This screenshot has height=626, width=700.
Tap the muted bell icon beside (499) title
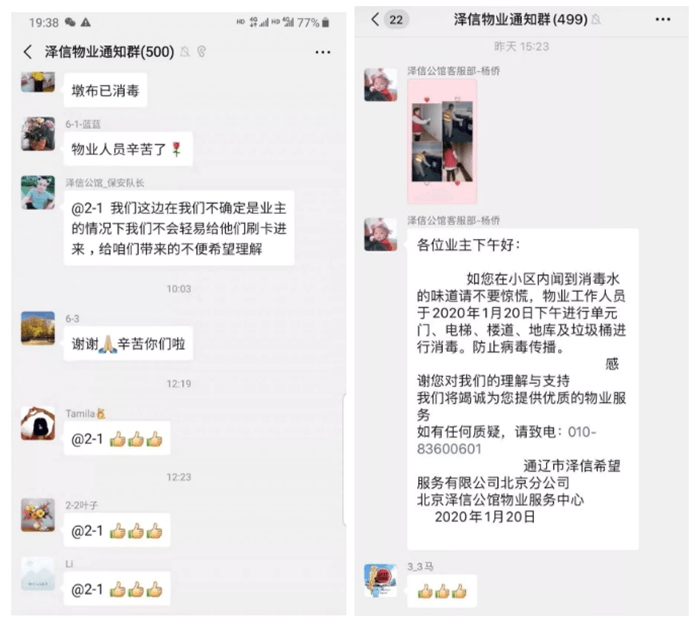coord(596,19)
